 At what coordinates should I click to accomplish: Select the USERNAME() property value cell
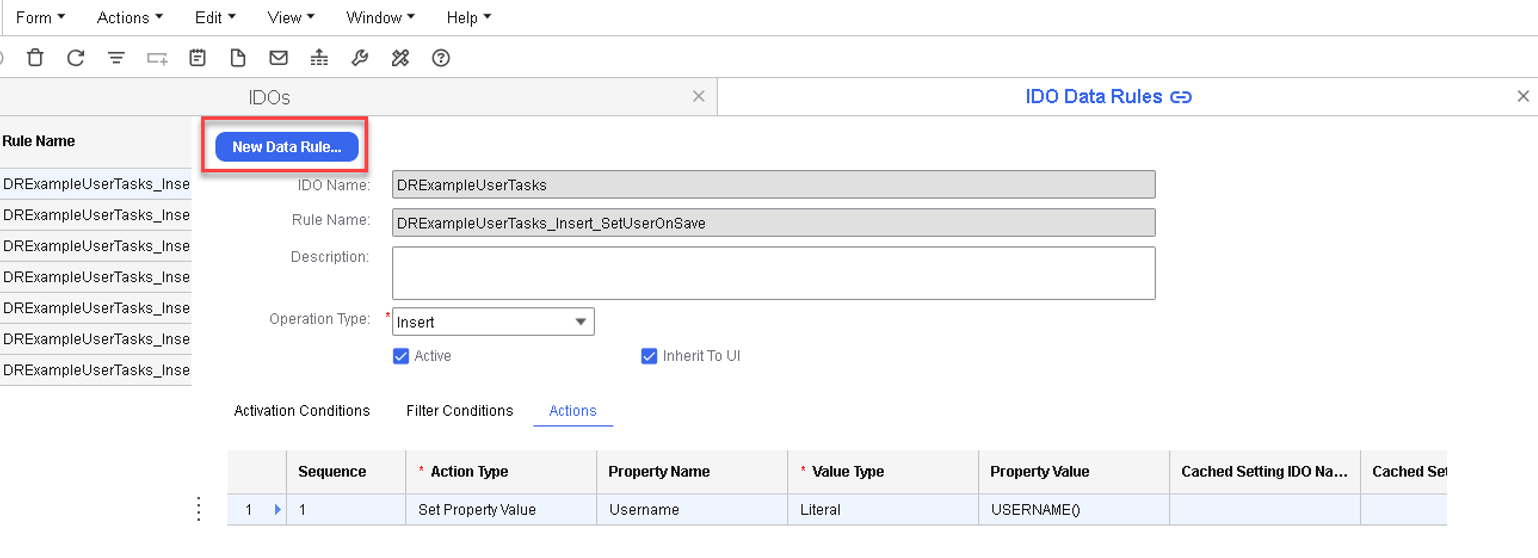point(1074,510)
